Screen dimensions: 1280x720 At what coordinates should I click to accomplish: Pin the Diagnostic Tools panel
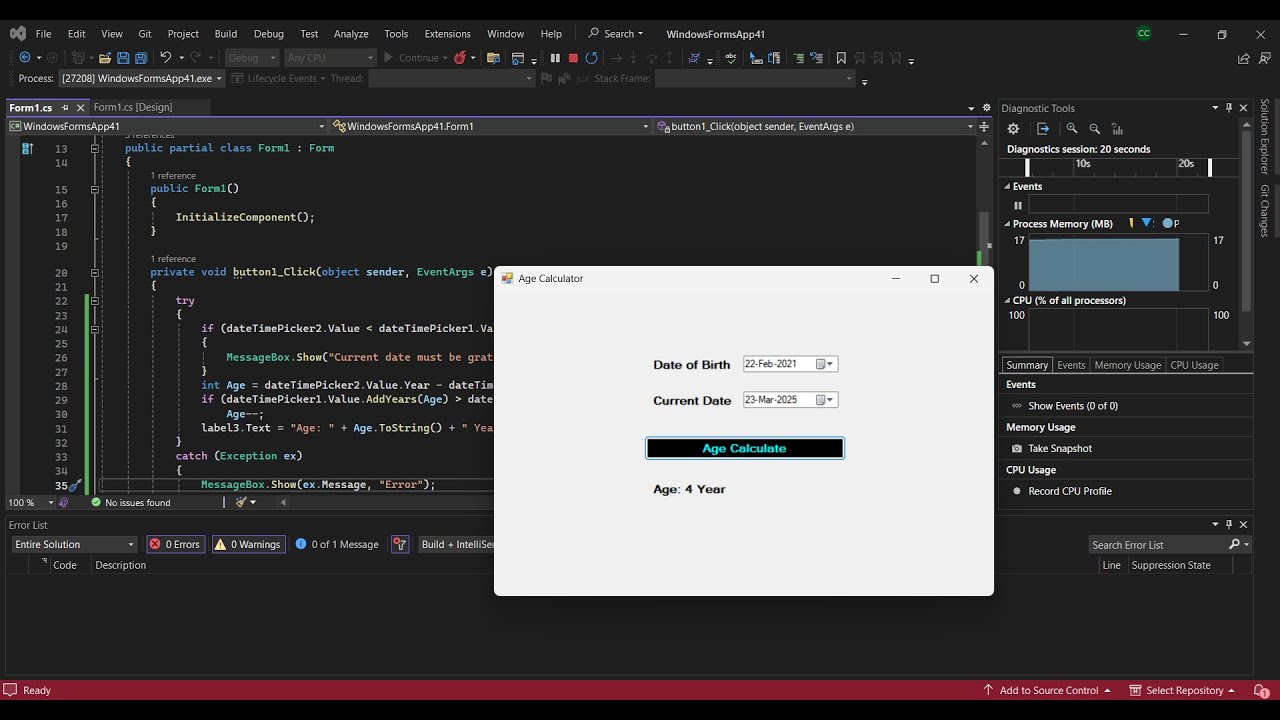coord(1229,108)
